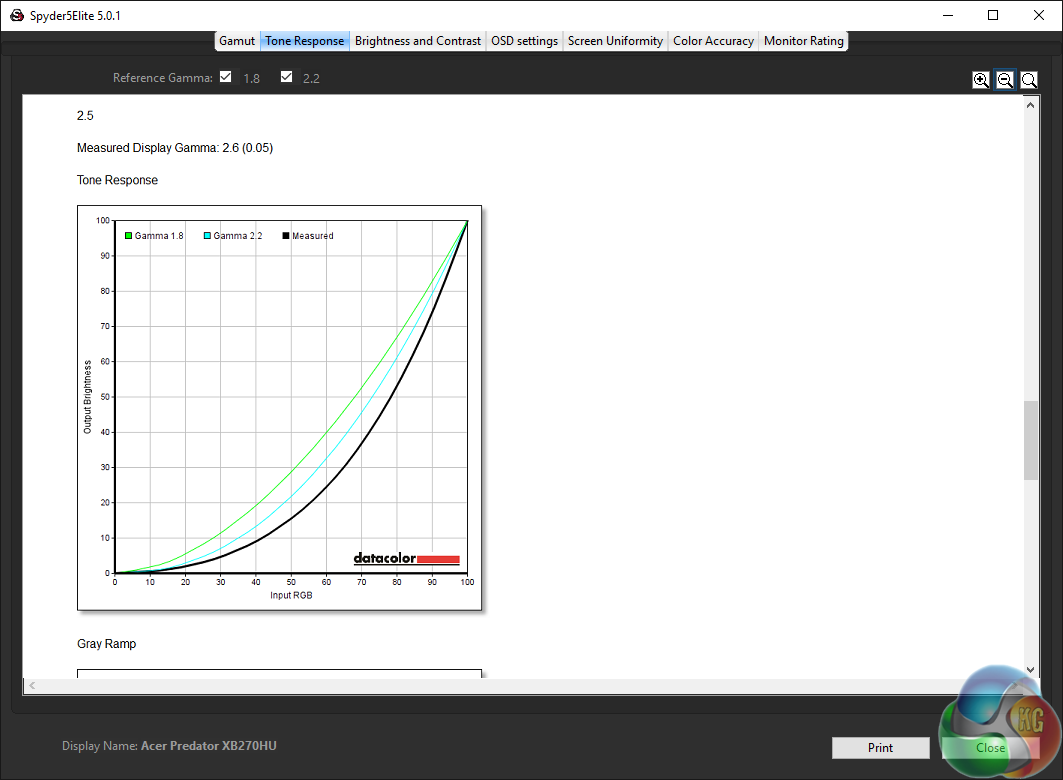Viewport: 1063px width, 780px height.
Task: Click the datacolor logo in the chart
Action: tap(406, 559)
